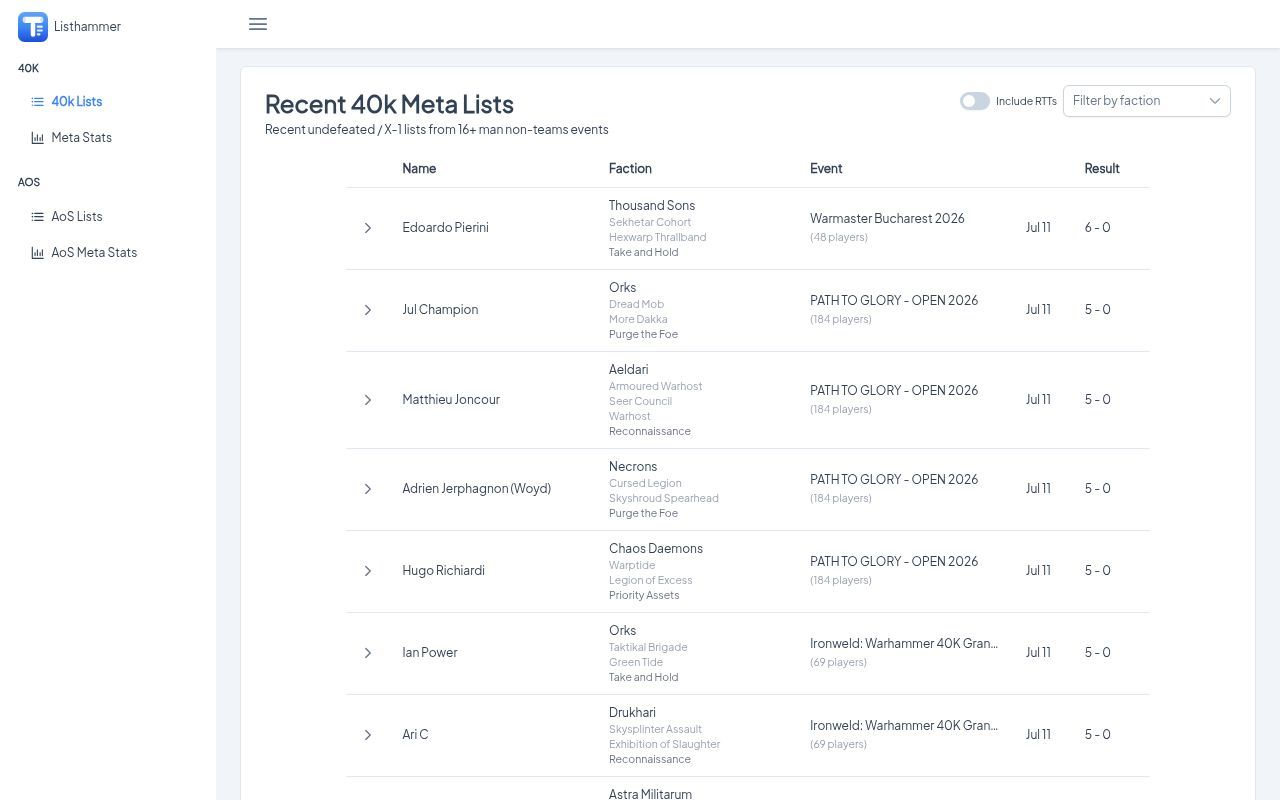The image size is (1280, 800).
Task: Expand Ari C's list row
Action: [x=368, y=735]
